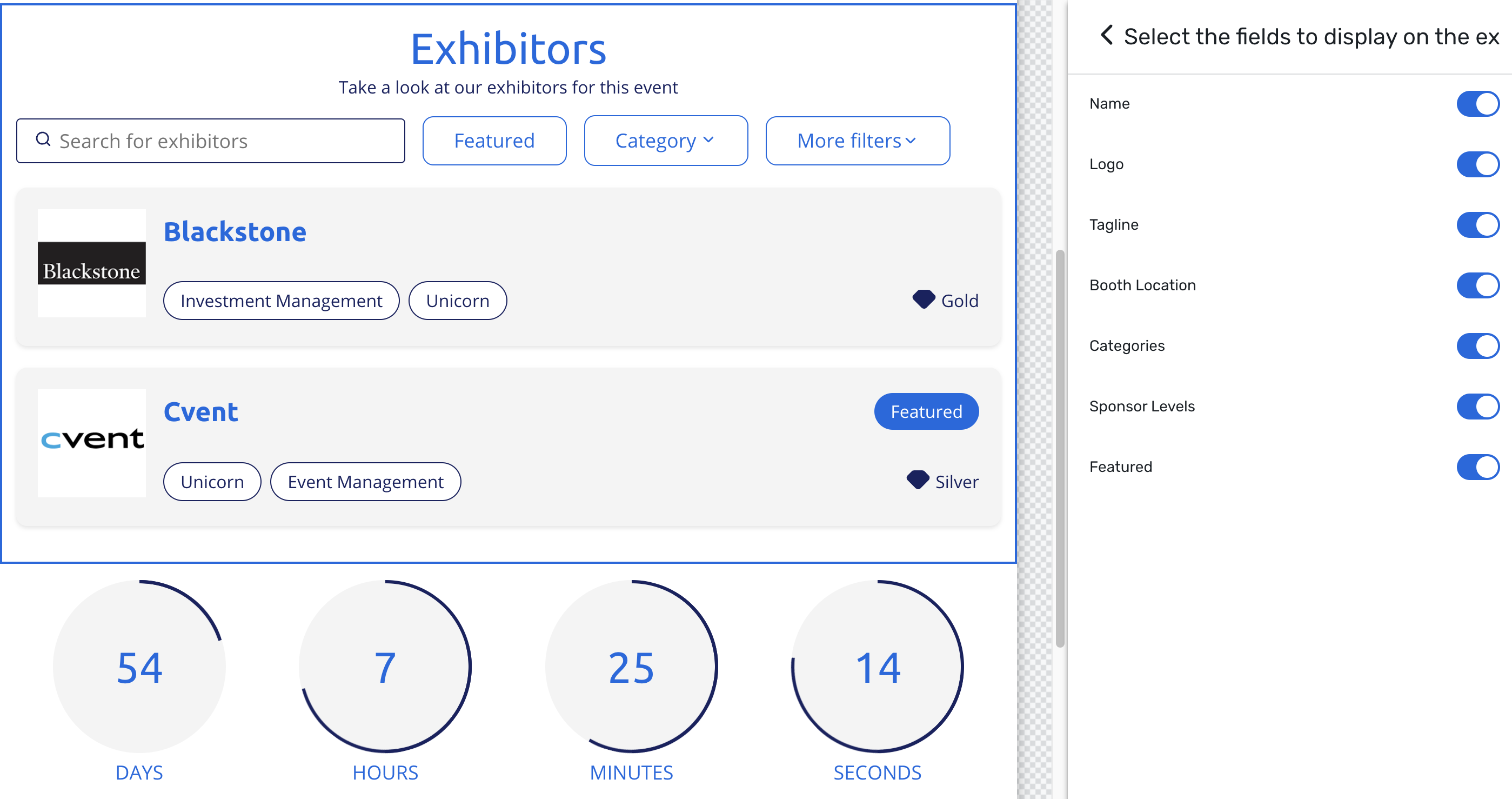Disable the Featured field toggle
This screenshot has width=1512, height=799.
[x=1477, y=467]
